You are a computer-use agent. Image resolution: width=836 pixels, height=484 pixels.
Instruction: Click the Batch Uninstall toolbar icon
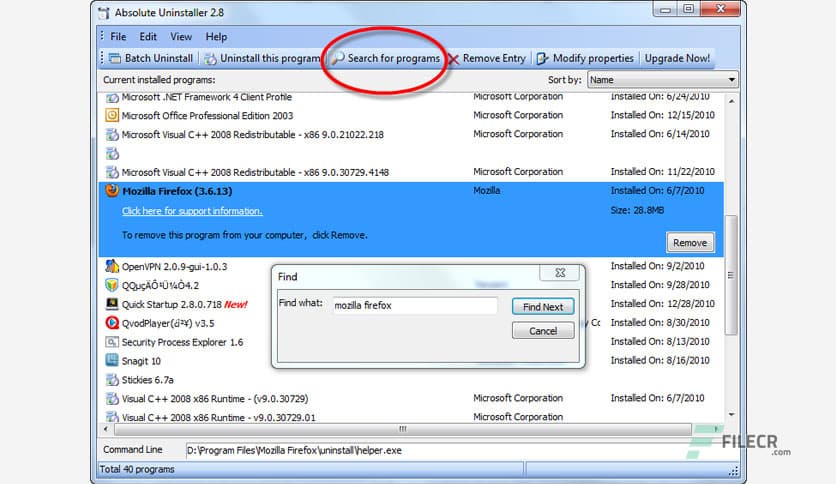pos(115,58)
